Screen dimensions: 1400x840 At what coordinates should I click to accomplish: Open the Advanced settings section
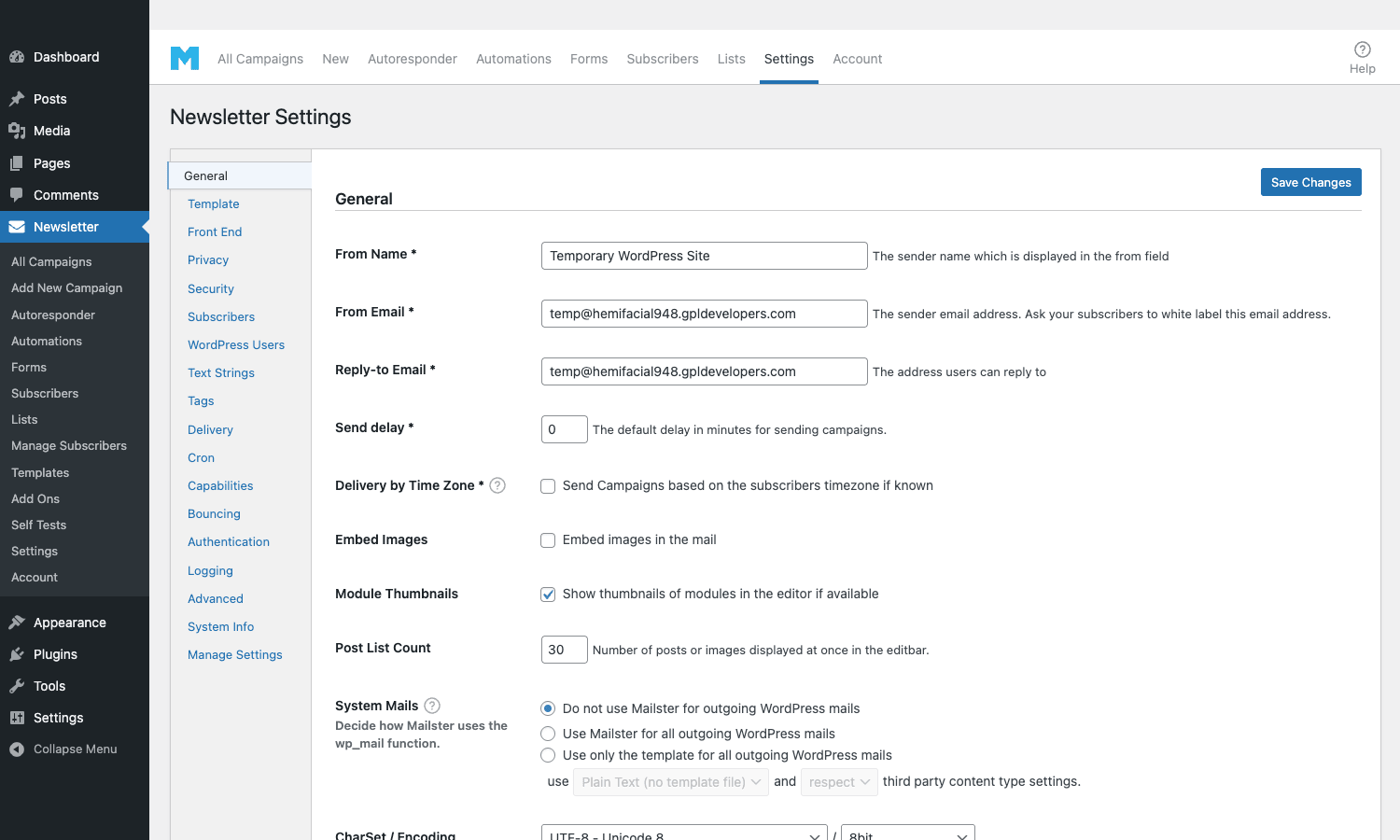pos(216,598)
